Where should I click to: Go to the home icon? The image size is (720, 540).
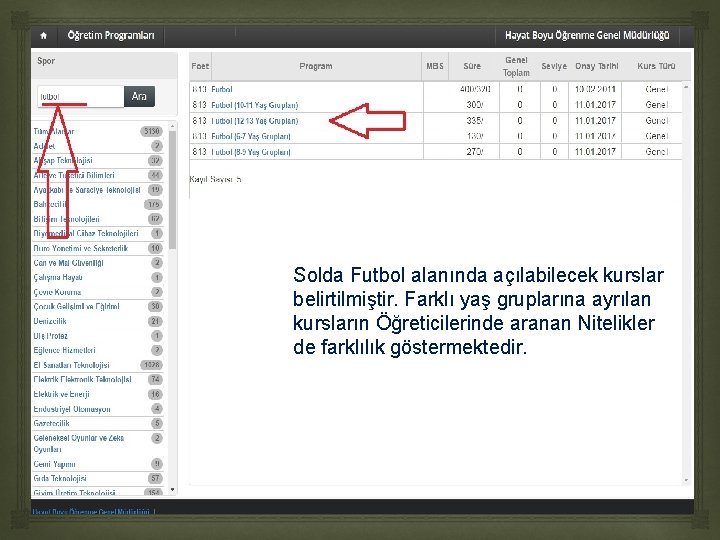point(44,35)
